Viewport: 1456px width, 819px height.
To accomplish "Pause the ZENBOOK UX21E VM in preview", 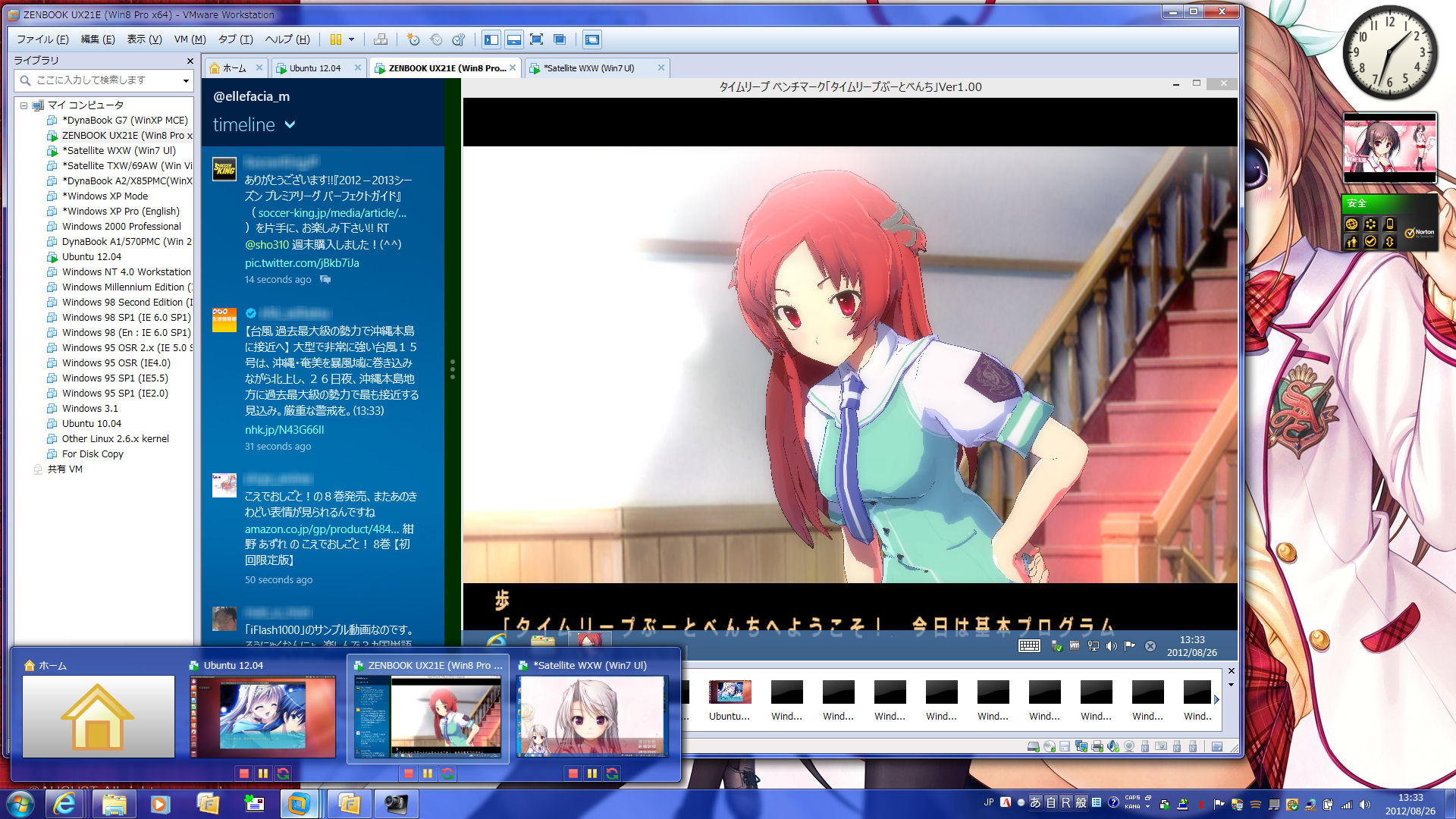I will (428, 773).
